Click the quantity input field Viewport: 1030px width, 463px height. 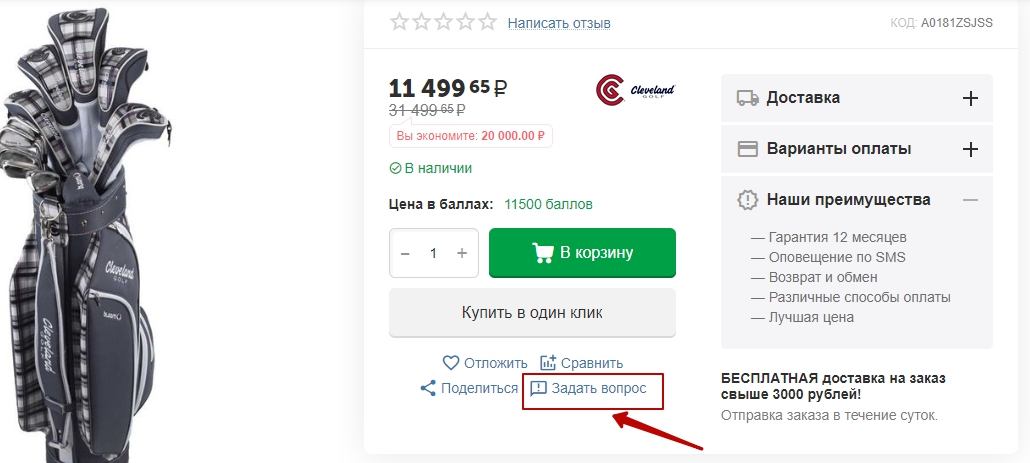(x=433, y=254)
